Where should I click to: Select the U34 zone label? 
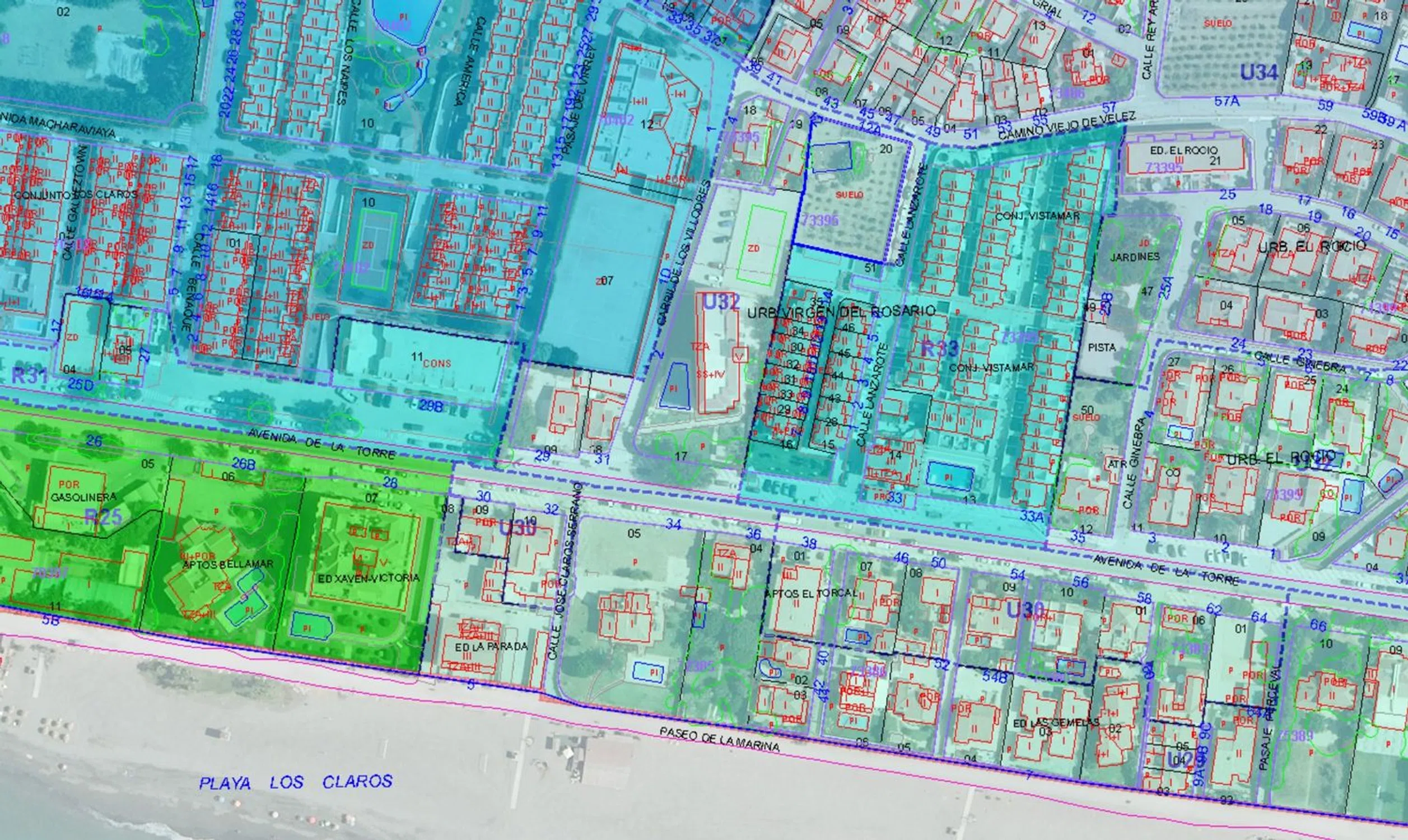click(1258, 72)
